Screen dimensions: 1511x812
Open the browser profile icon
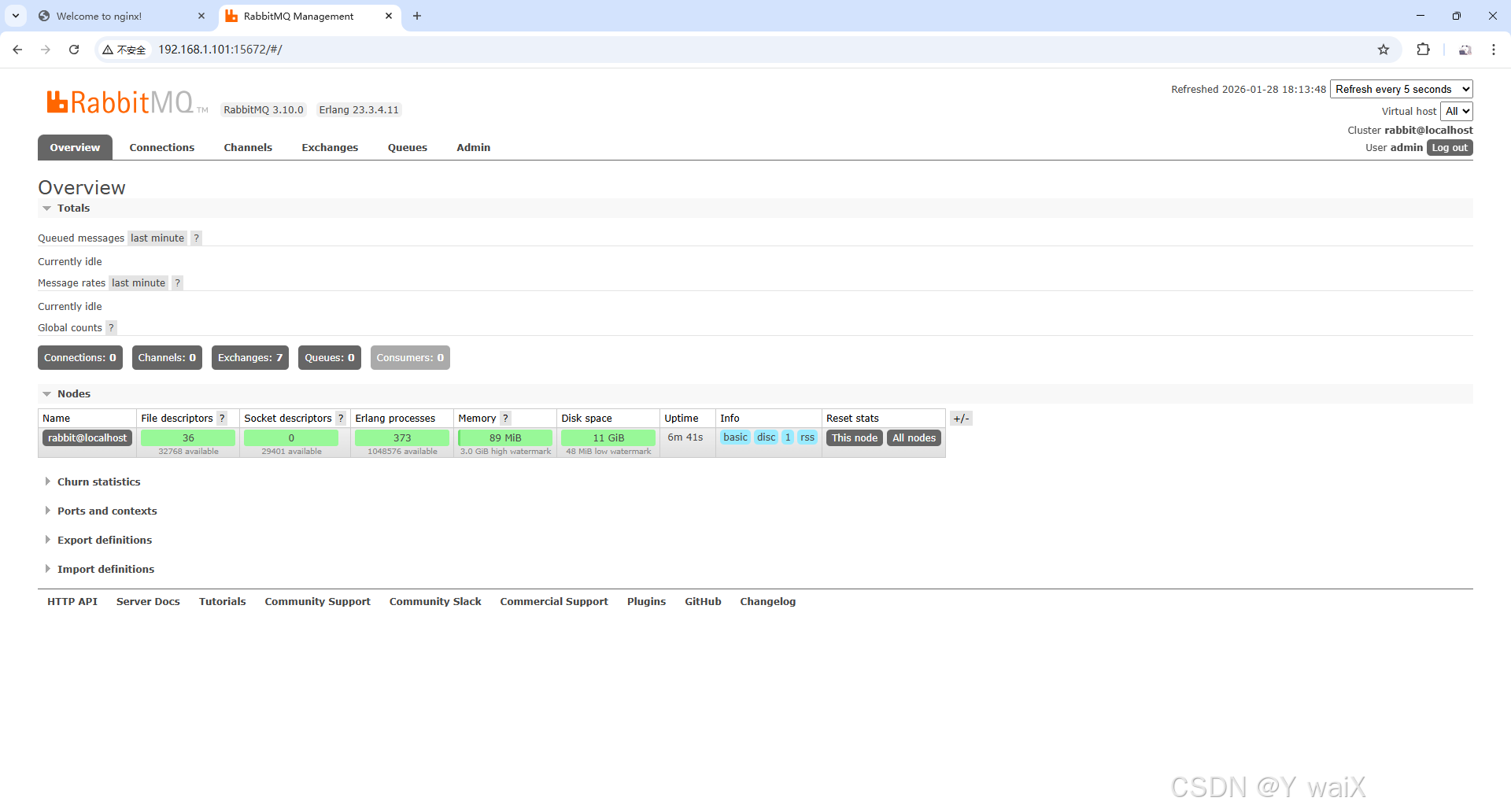(1465, 50)
